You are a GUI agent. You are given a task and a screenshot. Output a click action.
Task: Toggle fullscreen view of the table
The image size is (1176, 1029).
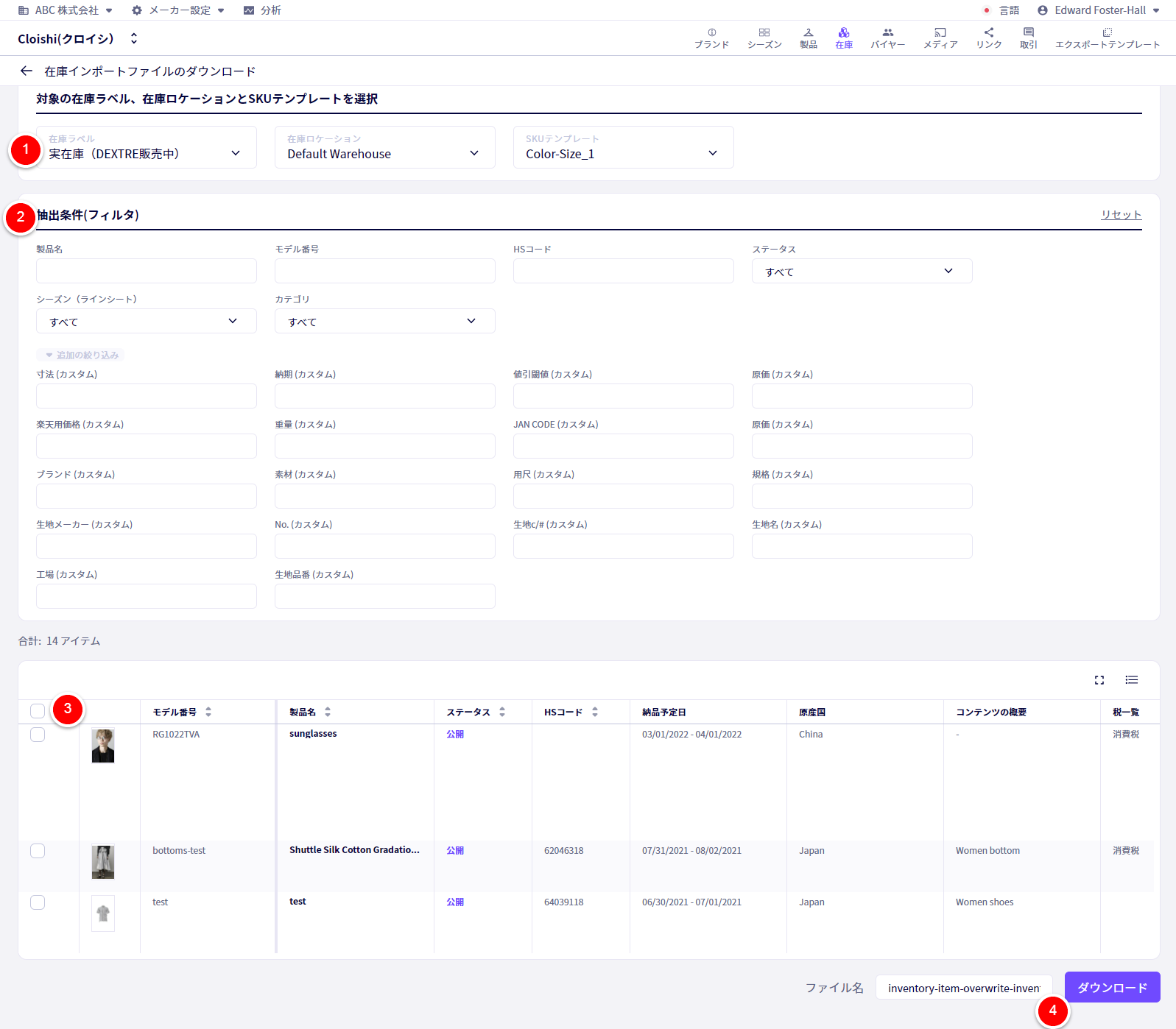point(1099,680)
